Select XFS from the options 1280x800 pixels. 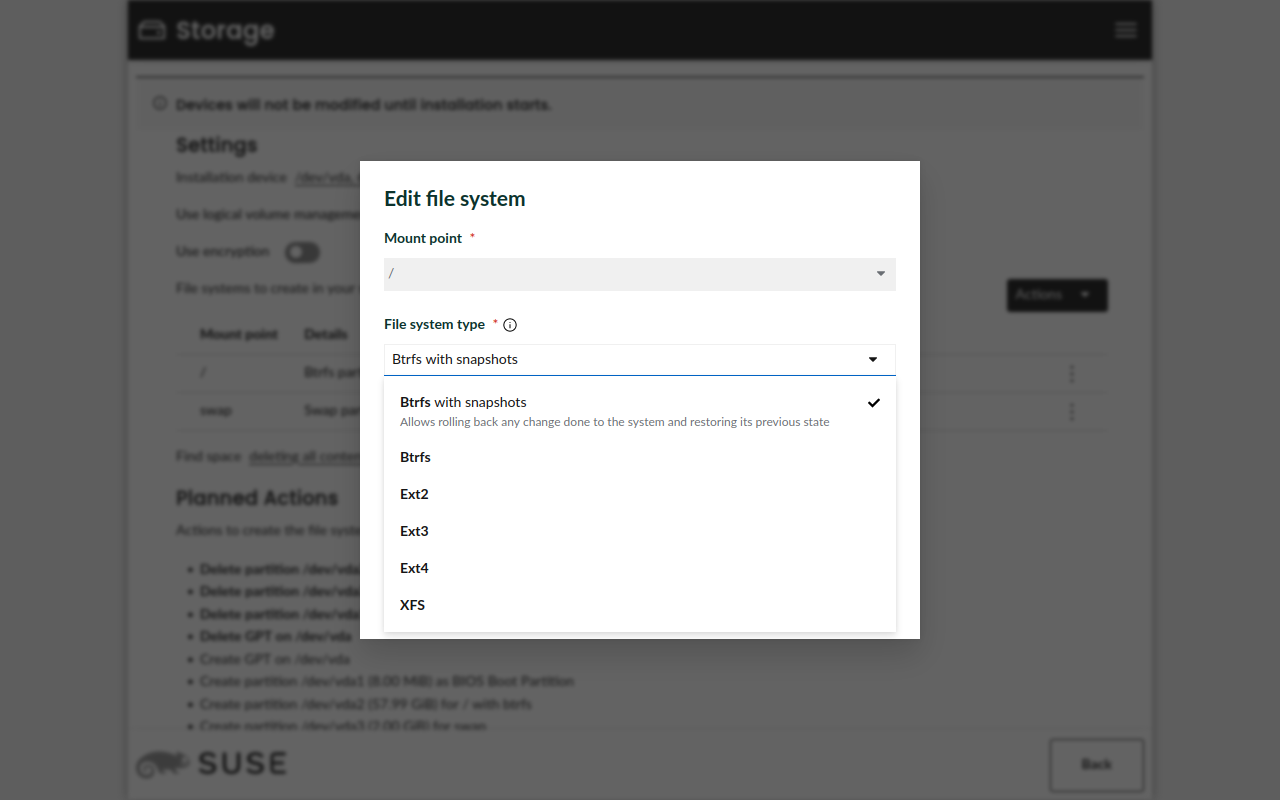tap(413, 605)
